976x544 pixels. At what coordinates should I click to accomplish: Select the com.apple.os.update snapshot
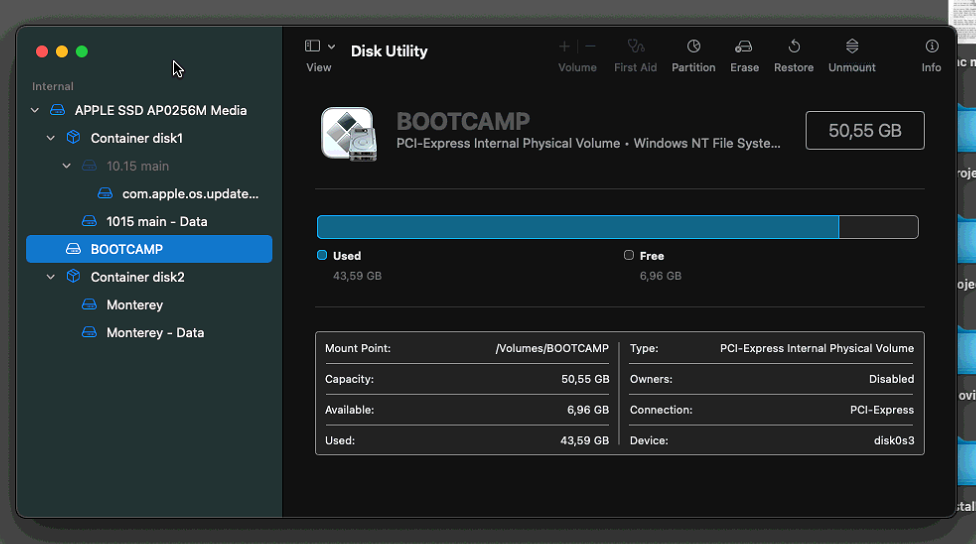click(189, 194)
